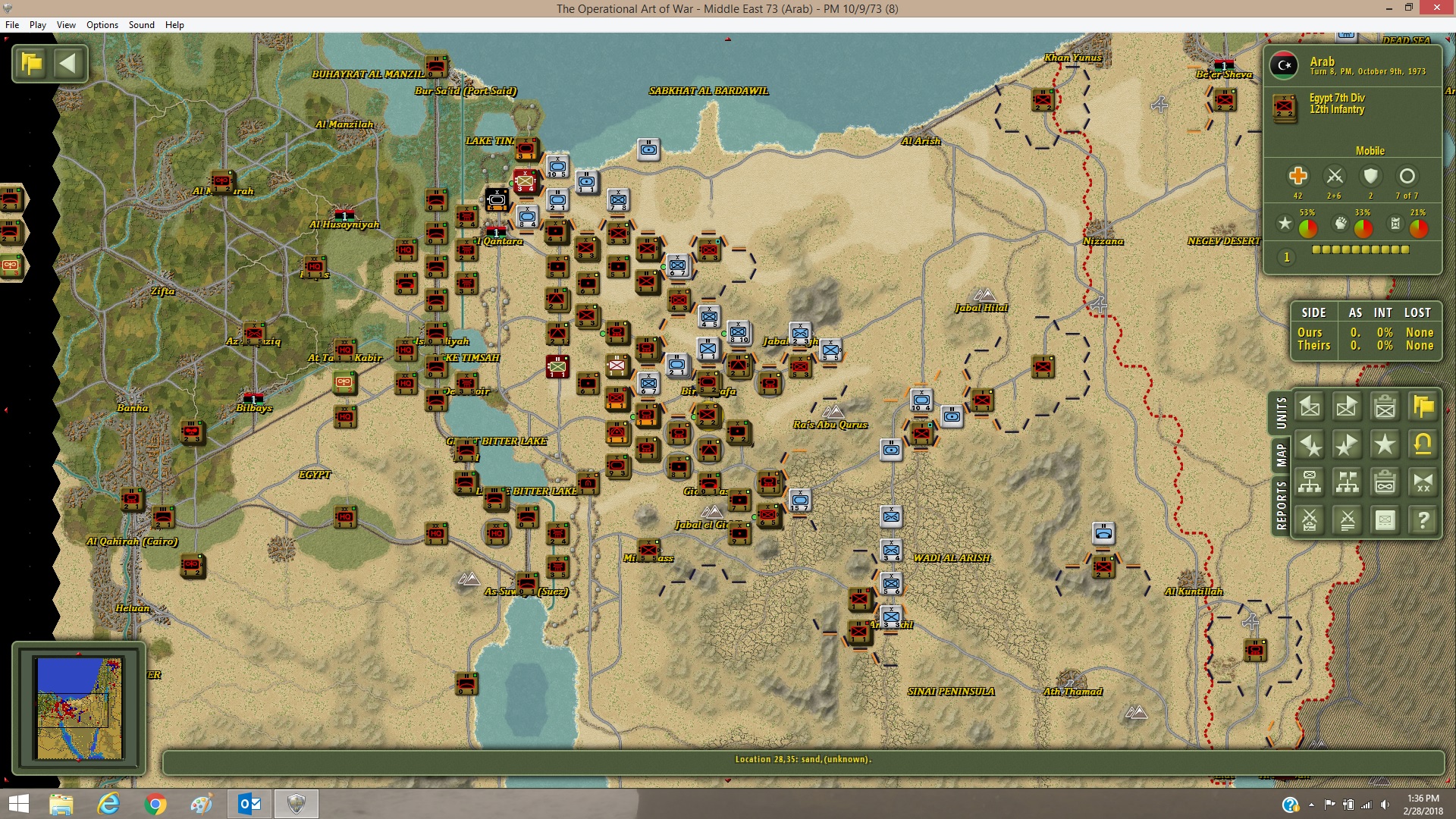Open the question mark help icon
The height and width of the screenshot is (819, 1456).
coord(1423,520)
